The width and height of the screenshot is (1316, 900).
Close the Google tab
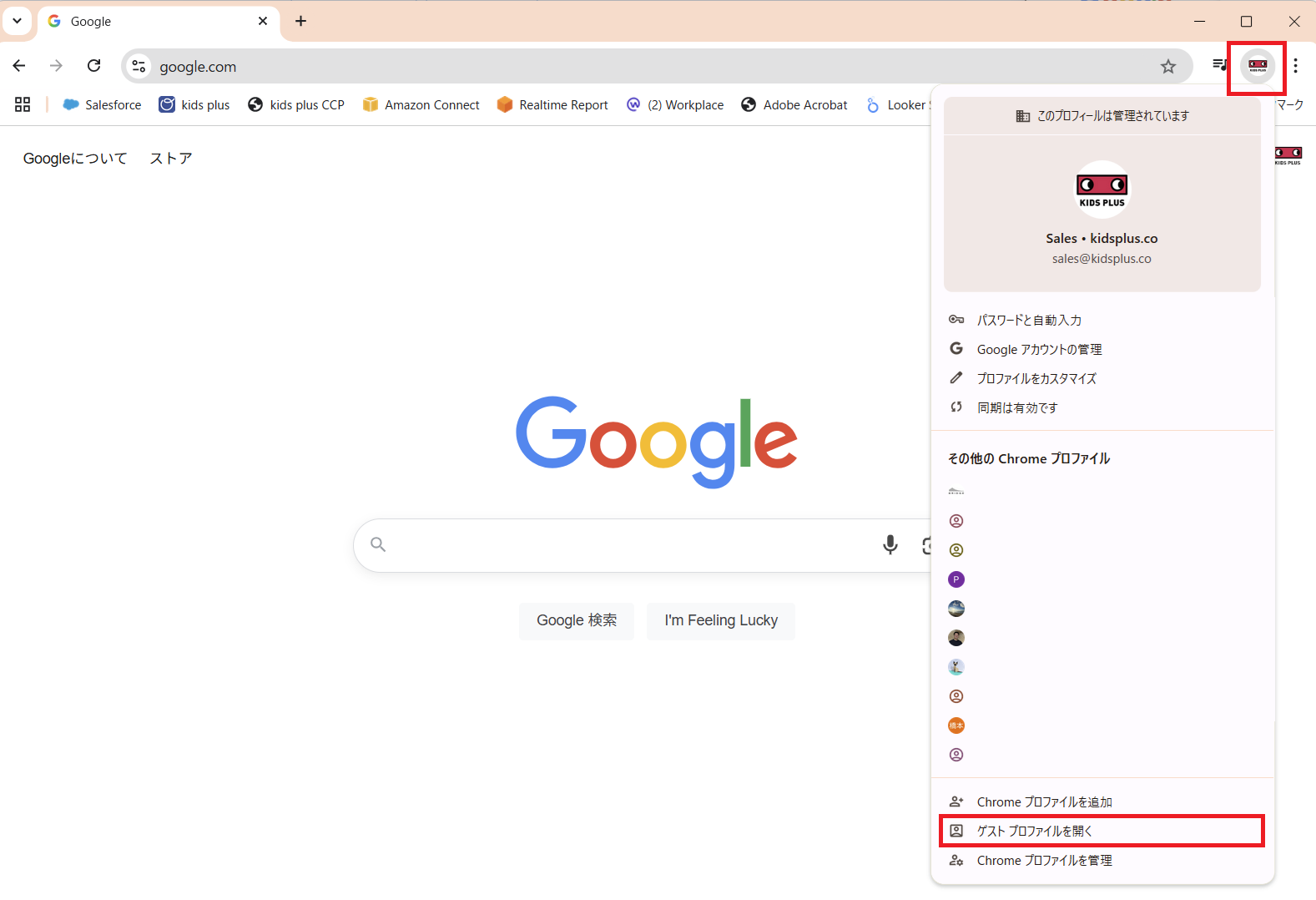pyautogui.click(x=263, y=21)
